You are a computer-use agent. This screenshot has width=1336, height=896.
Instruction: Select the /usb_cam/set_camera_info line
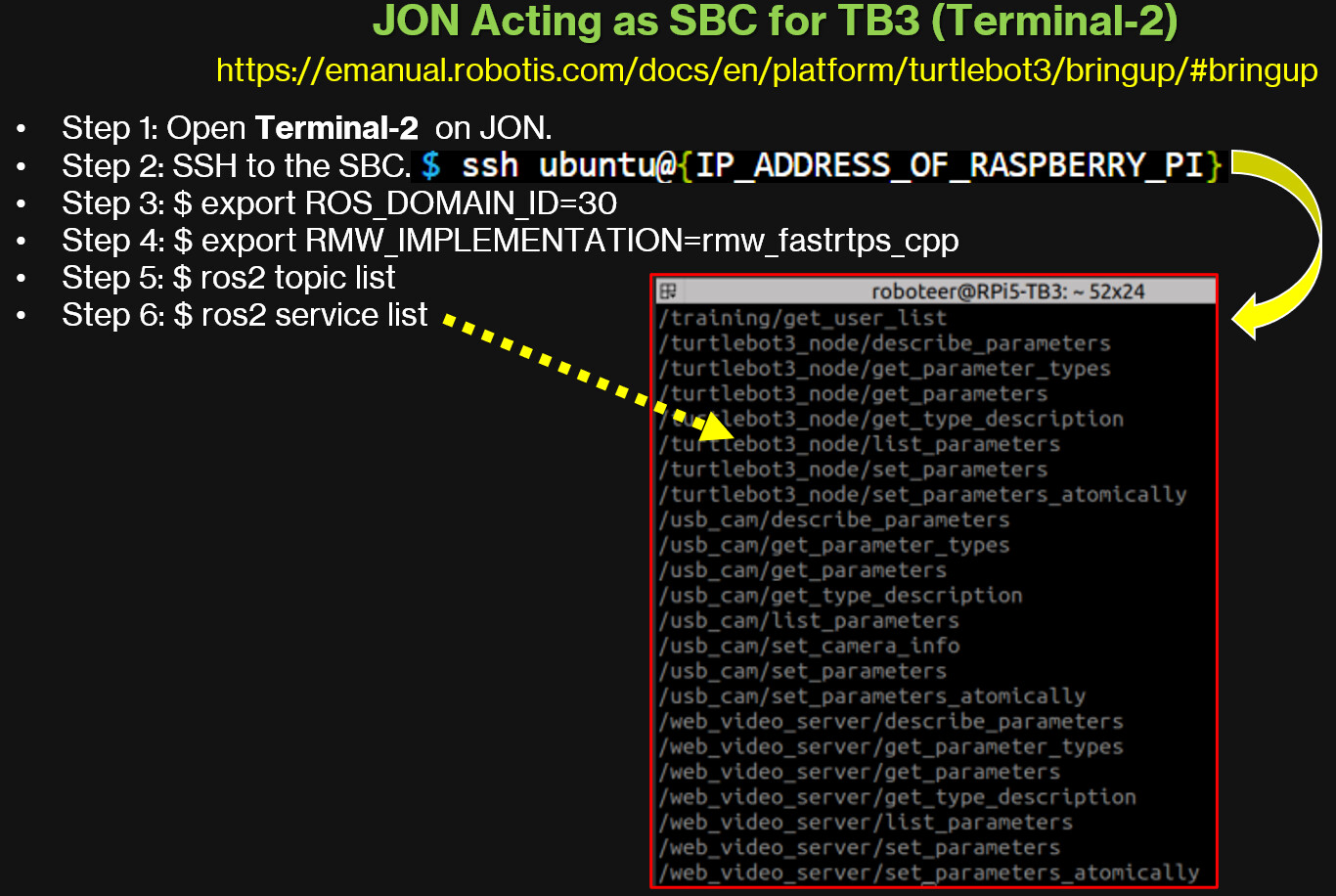pyautogui.click(x=809, y=646)
